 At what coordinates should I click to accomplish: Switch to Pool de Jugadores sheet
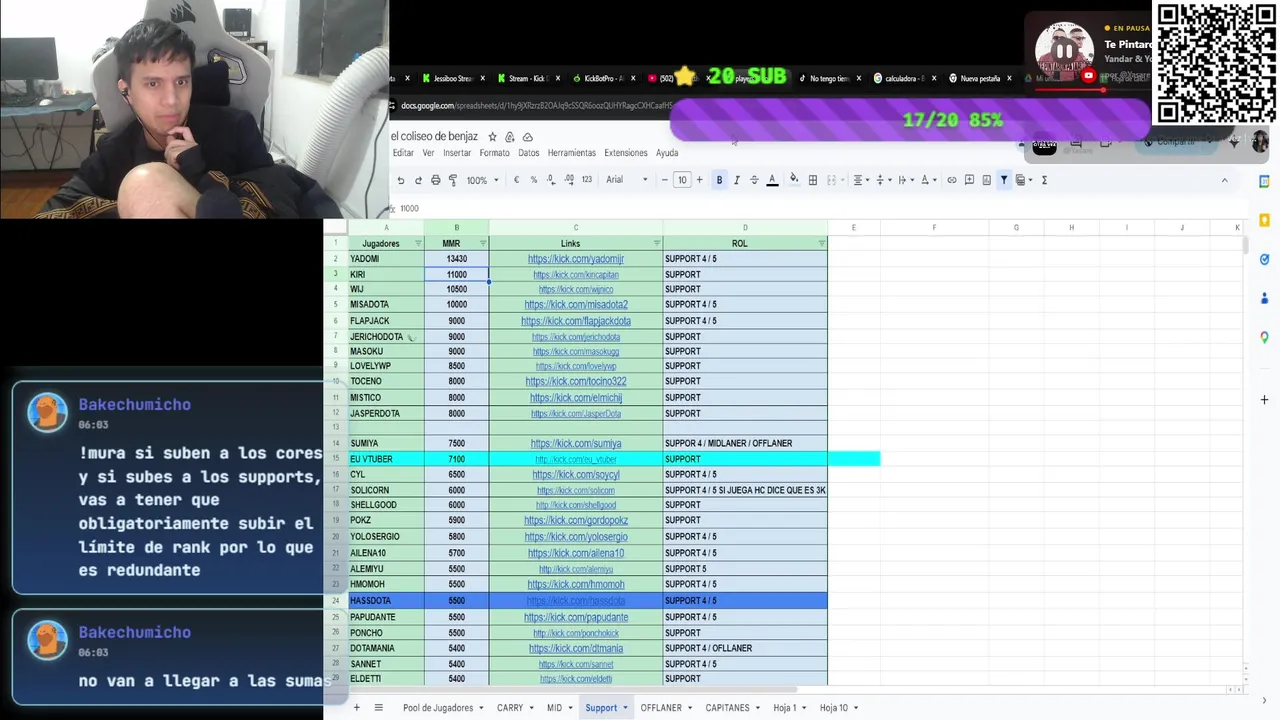pyautogui.click(x=438, y=708)
